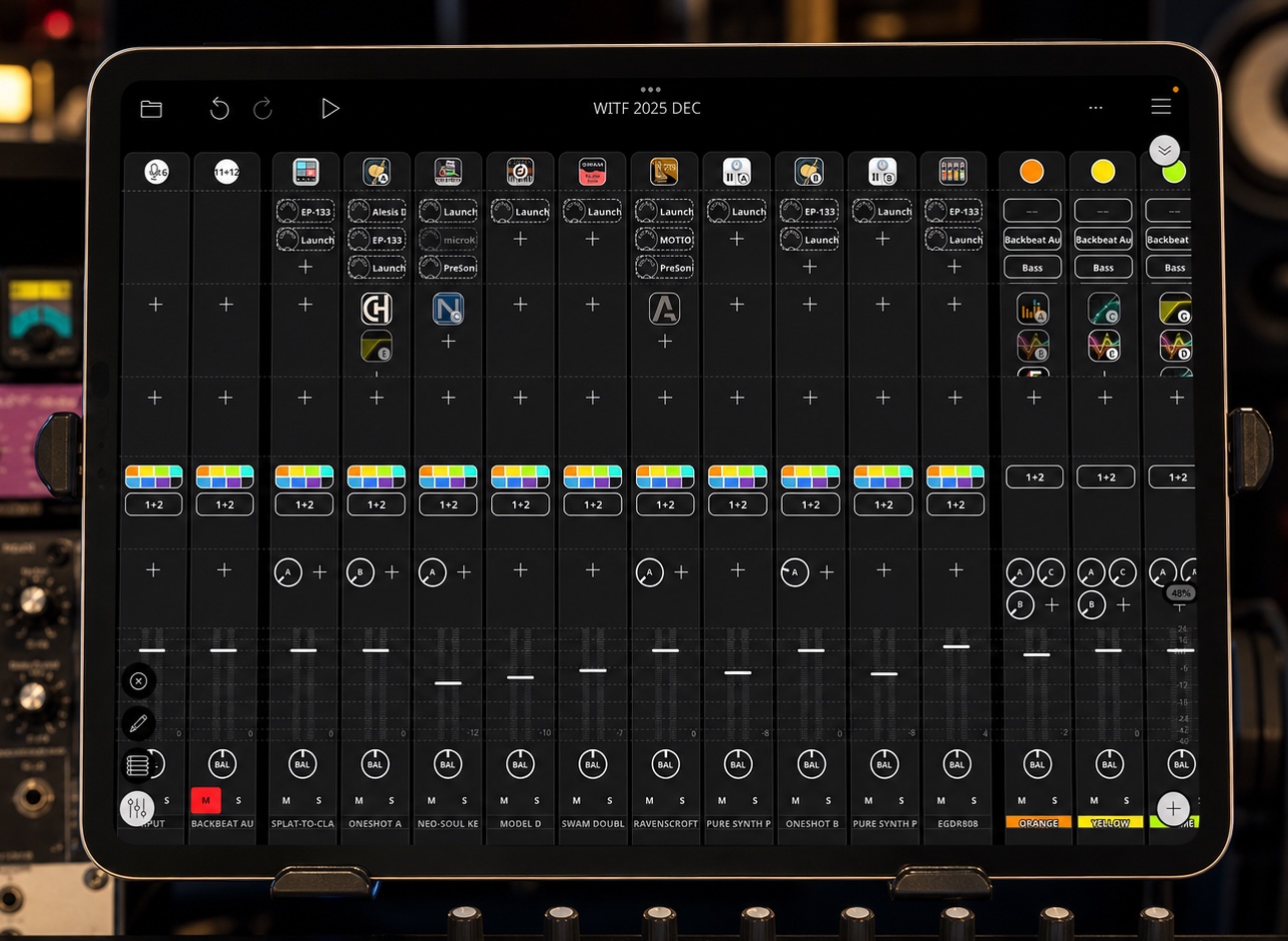Open the stacked rack list tool
This screenshot has height=941, width=1288.
click(139, 766)
